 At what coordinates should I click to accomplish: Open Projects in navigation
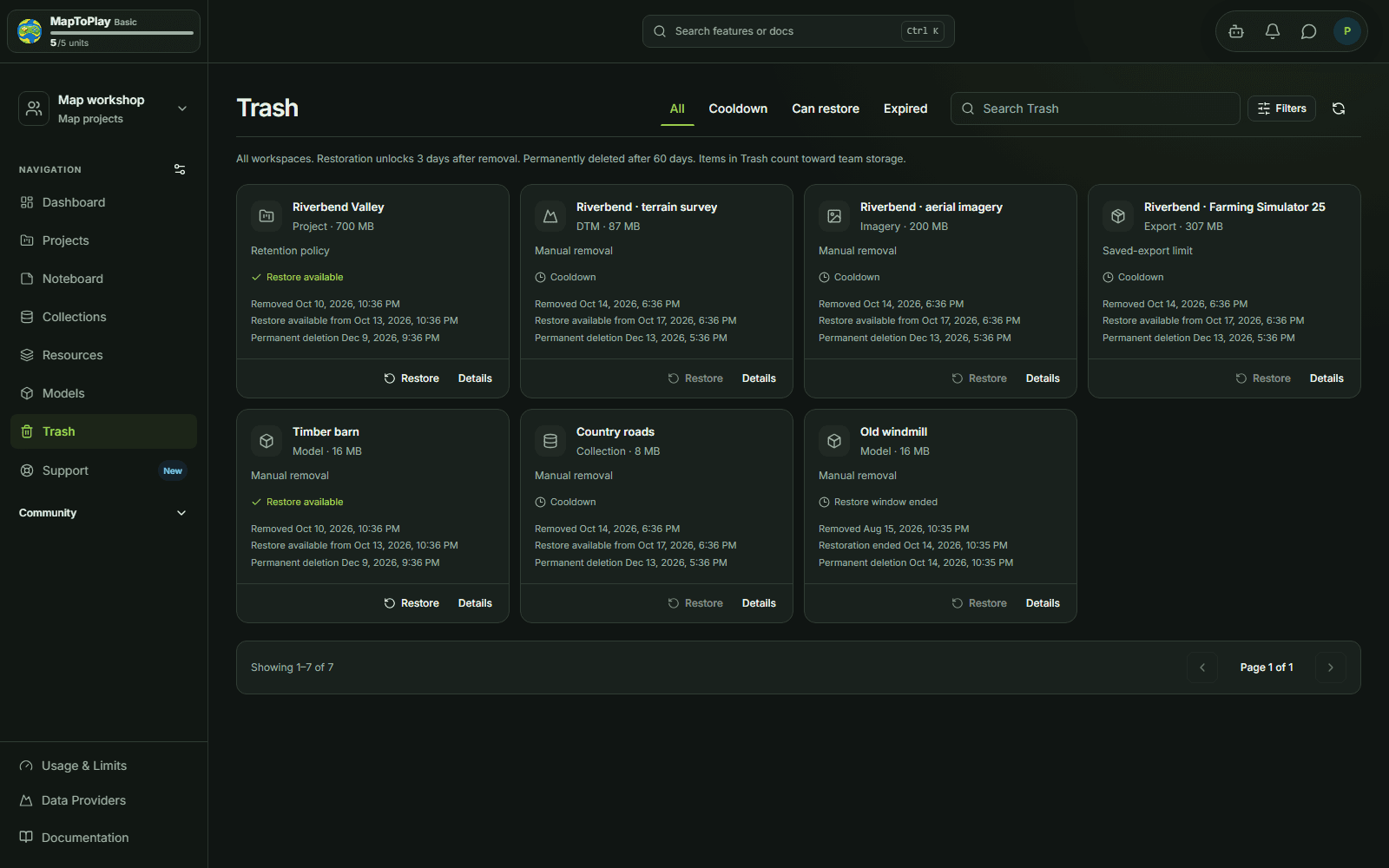103,240
